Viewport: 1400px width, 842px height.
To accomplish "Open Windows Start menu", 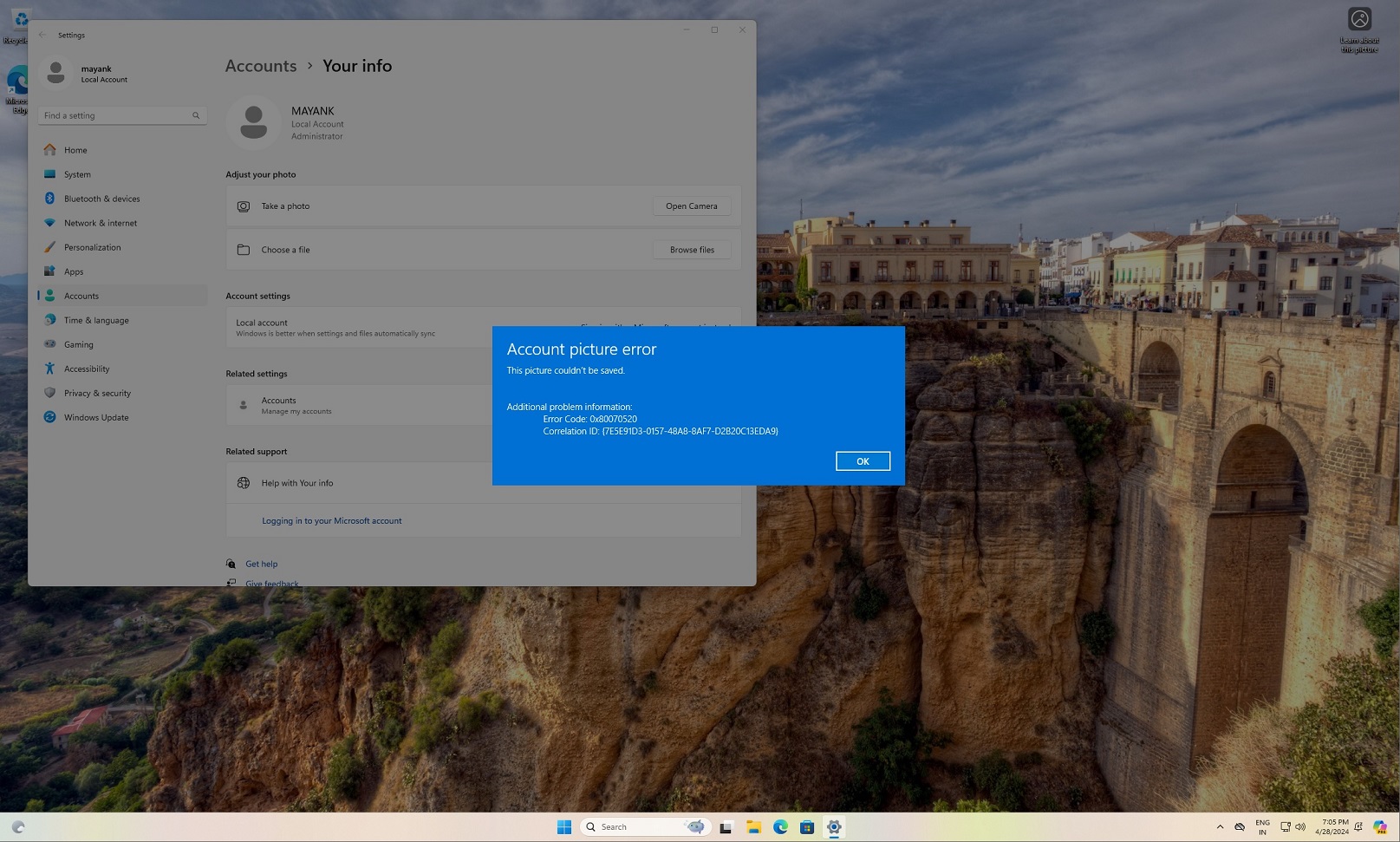I will [x=564, y=827].
